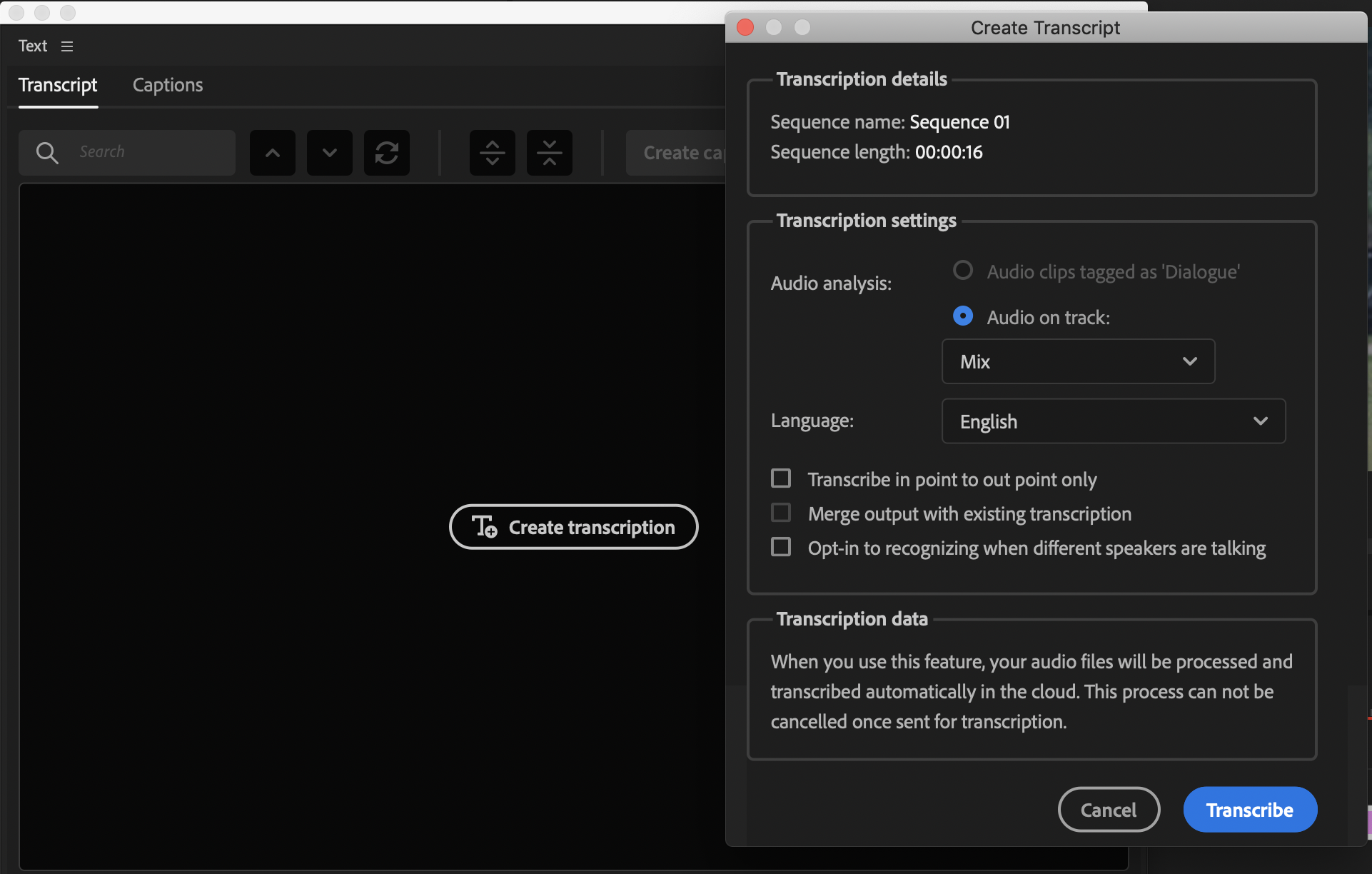Select Audio clips tagged as 'Dialogue' option
Image resolution: width=1372 pixels, height=874 pixels.
[963, 271]
